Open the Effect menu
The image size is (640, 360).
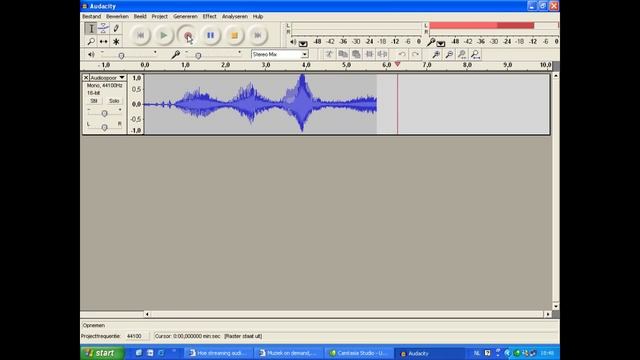click(209, 16)
